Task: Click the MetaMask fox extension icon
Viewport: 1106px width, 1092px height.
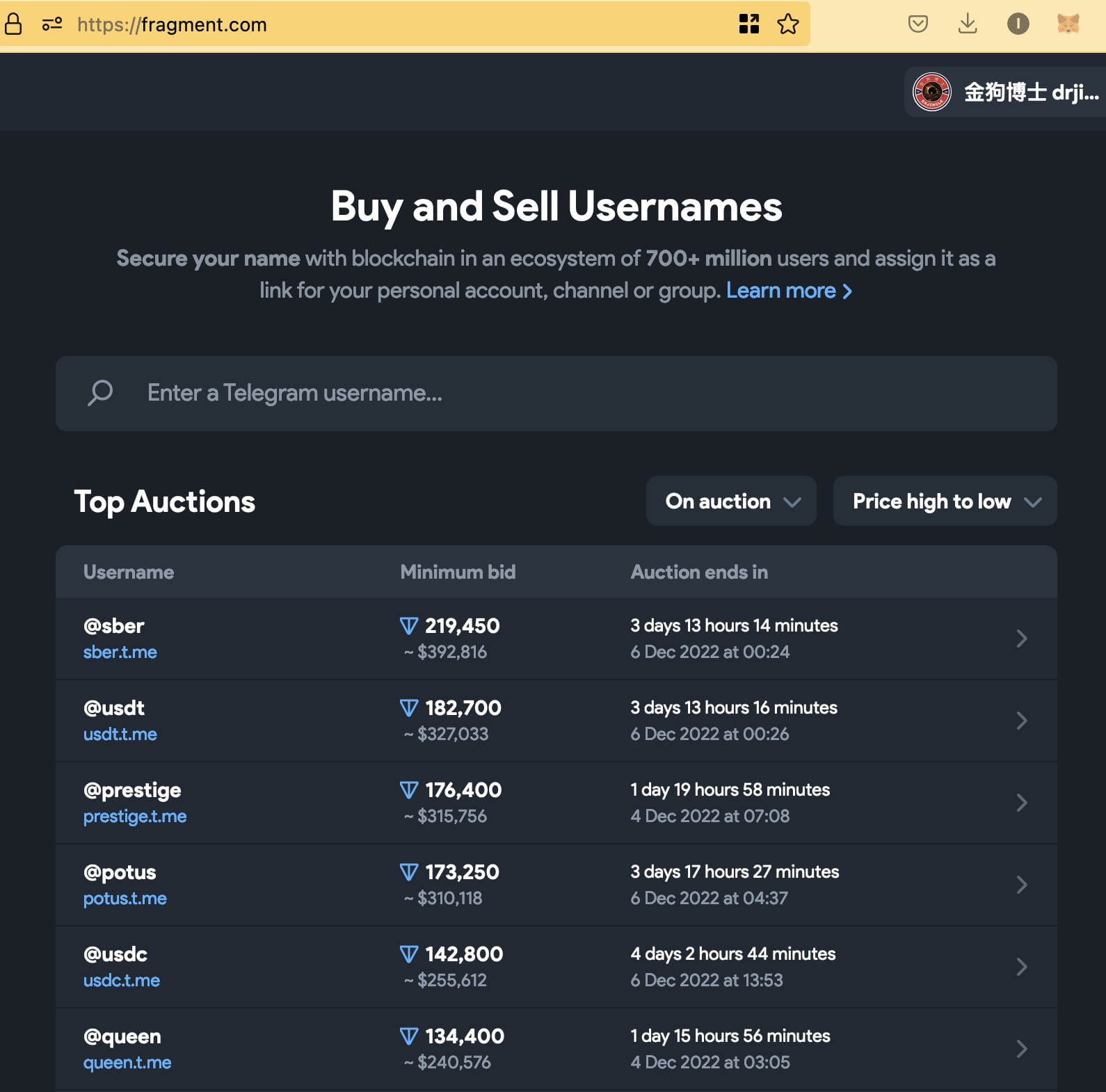Action: coord(1068,24)
